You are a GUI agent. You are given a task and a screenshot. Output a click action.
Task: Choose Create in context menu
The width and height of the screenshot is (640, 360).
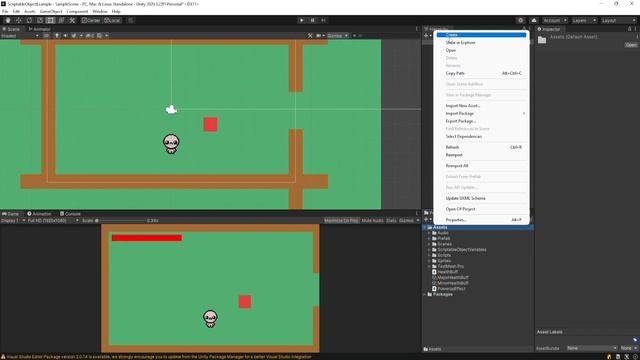(481, 35)
